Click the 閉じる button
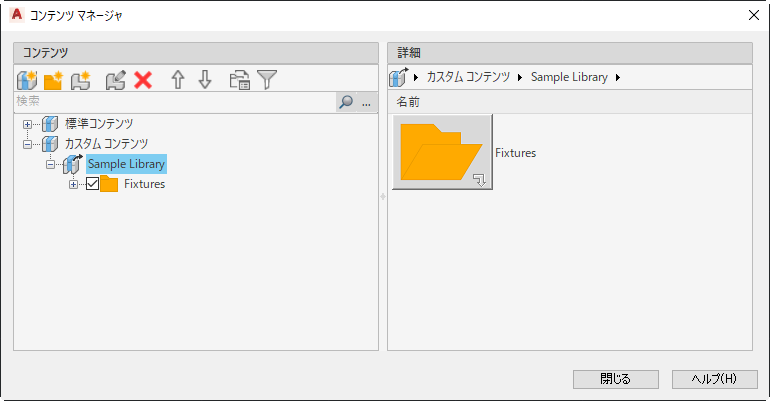The image size is (770, 401). tap(615, 379)
